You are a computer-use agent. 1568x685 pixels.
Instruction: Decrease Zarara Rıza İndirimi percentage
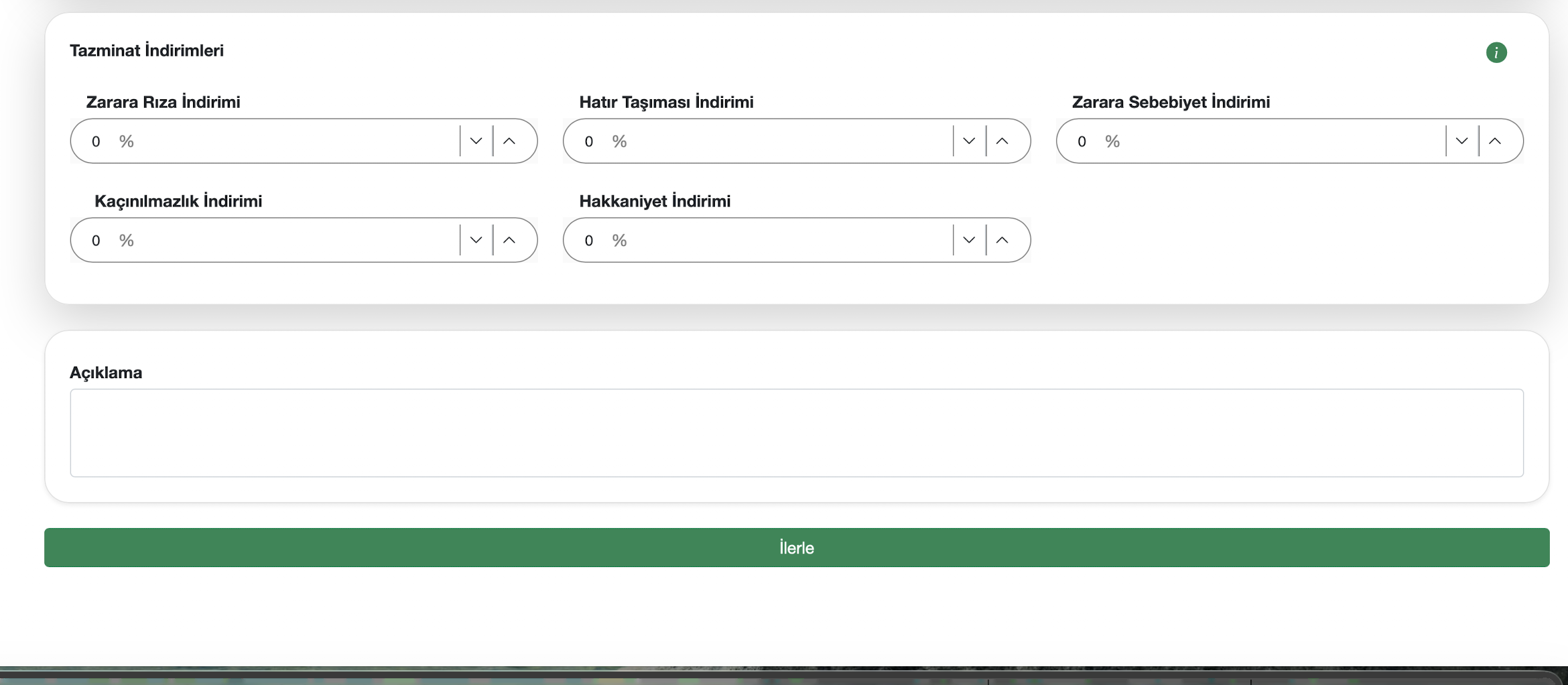click(x=476, y=141)
